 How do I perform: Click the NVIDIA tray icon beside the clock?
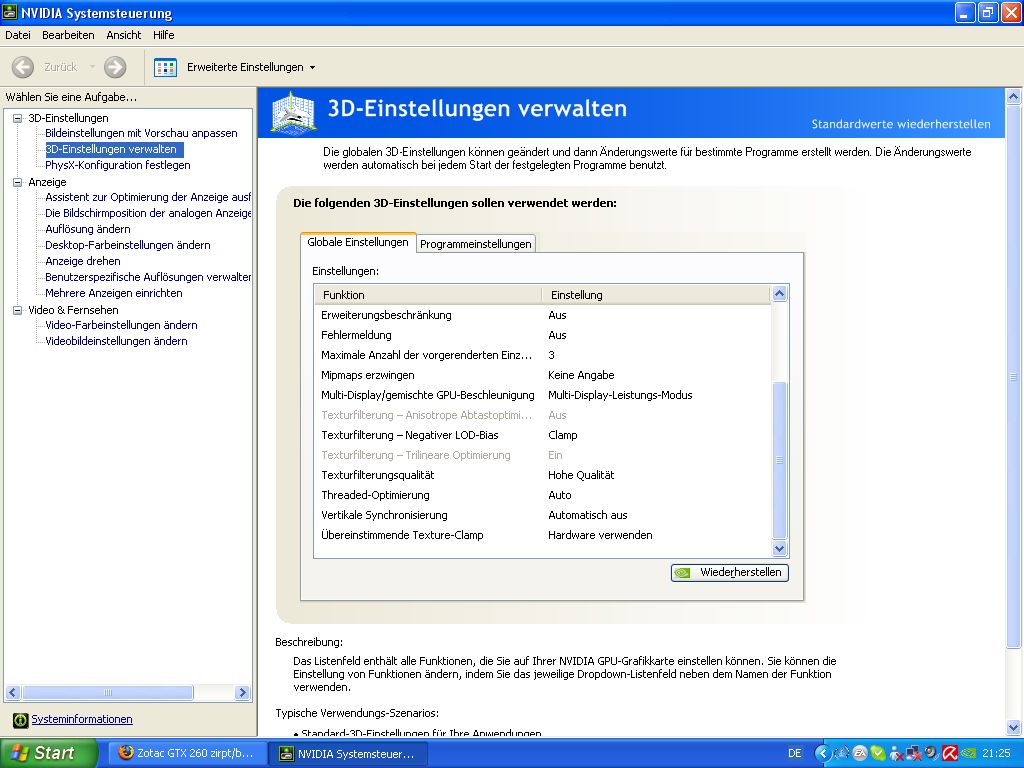pyautogui.click(x=968, y=754)
